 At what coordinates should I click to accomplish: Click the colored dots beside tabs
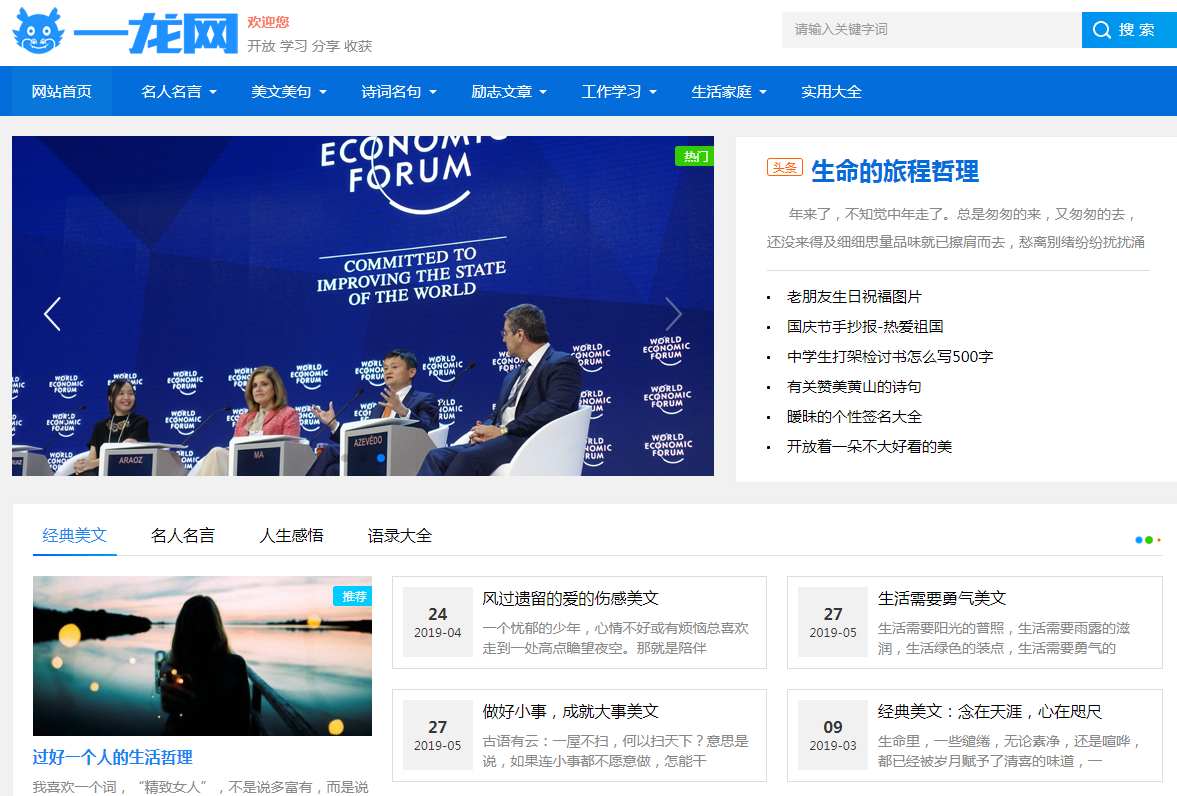[1148, 540]
